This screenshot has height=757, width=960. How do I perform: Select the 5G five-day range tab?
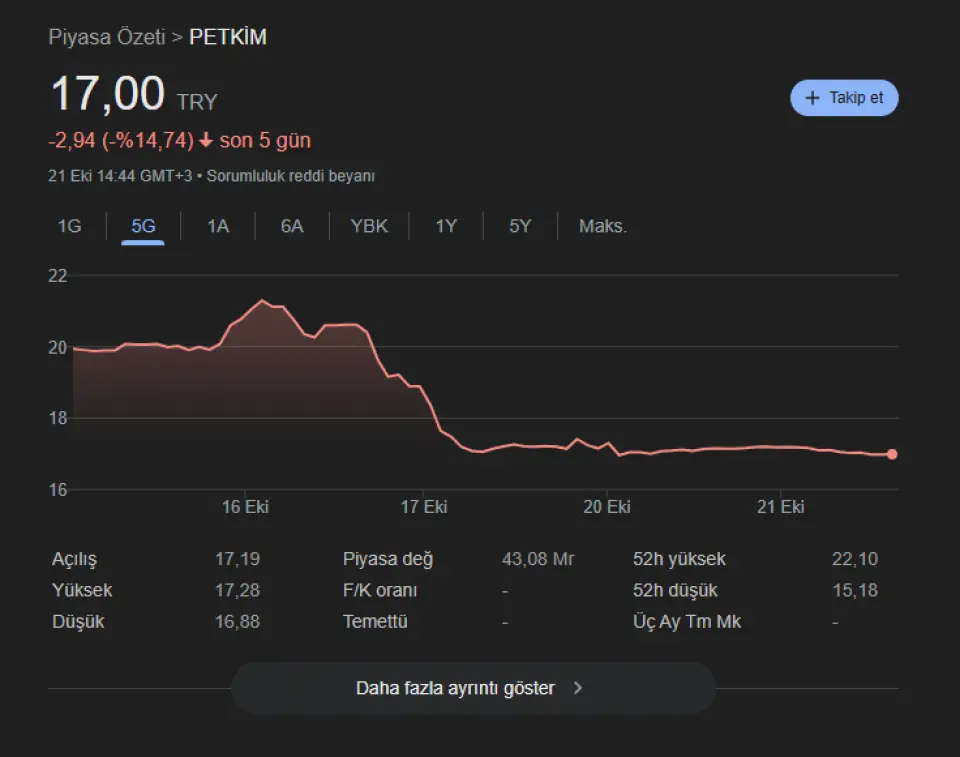coord(143,226)
